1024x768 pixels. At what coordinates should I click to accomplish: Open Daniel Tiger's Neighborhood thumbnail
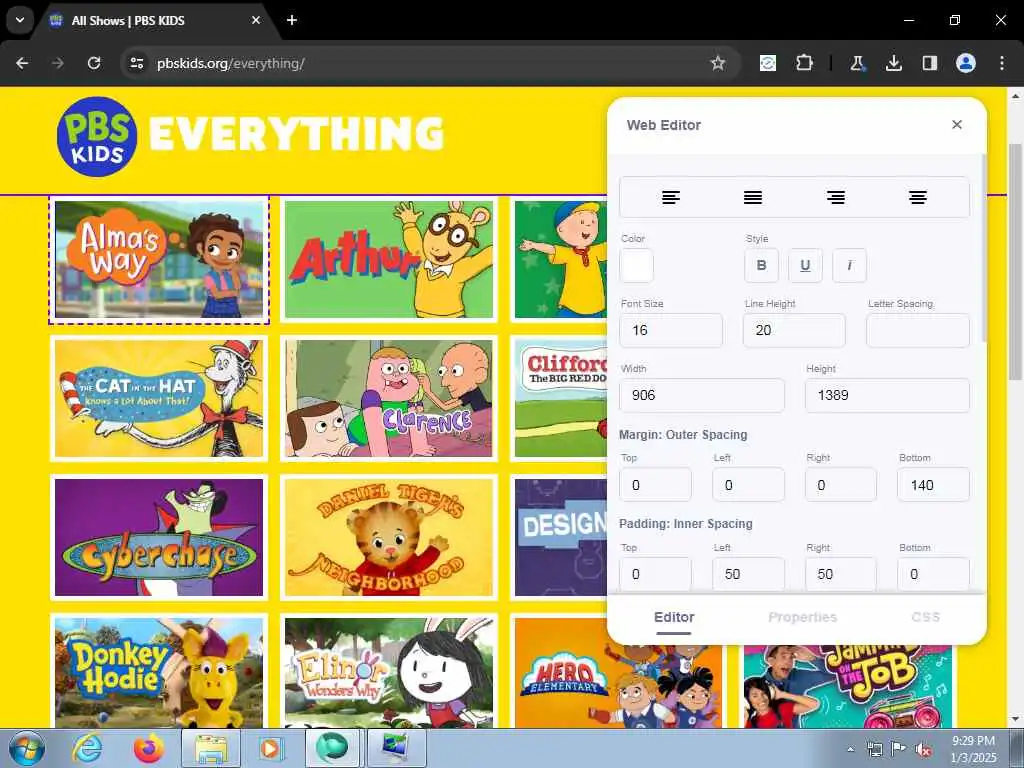pyautogui.click(x=389, y=537)
